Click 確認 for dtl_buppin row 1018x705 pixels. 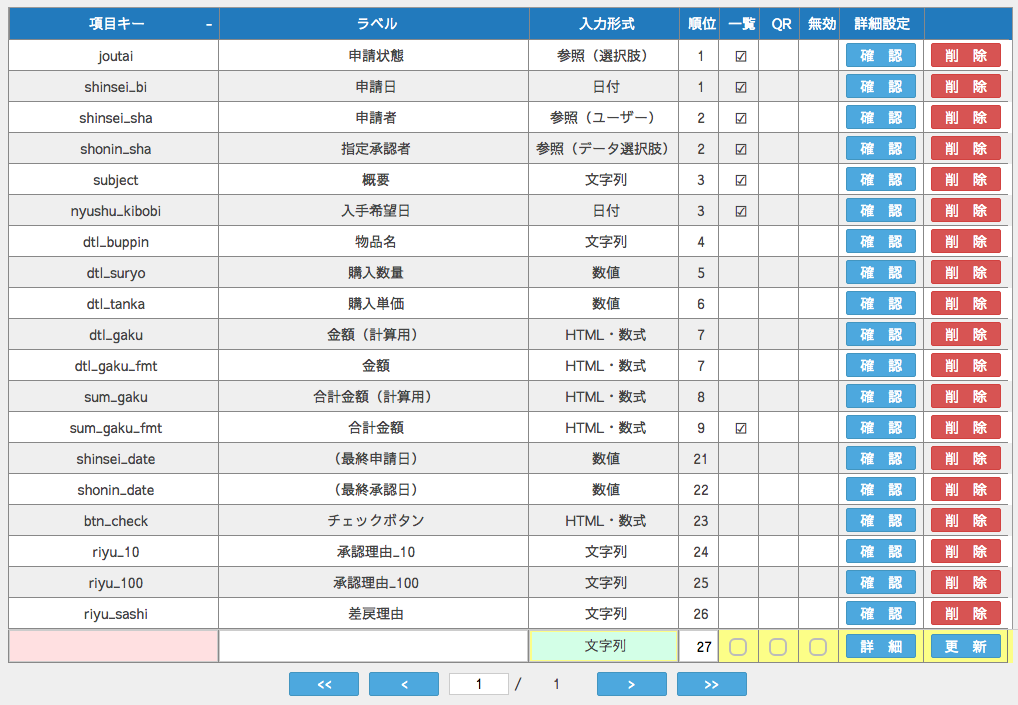pos(880,241)
